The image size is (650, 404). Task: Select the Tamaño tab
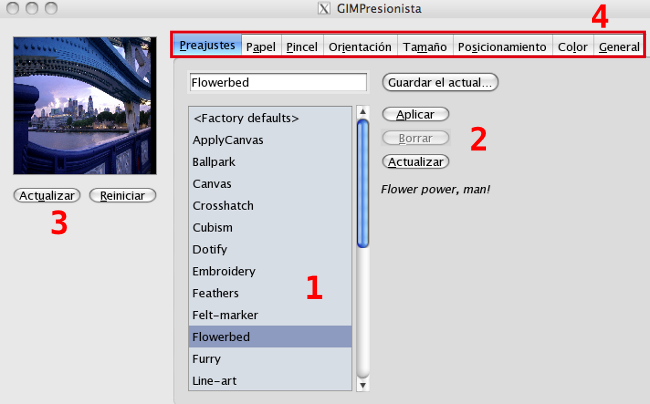point(425,46)
